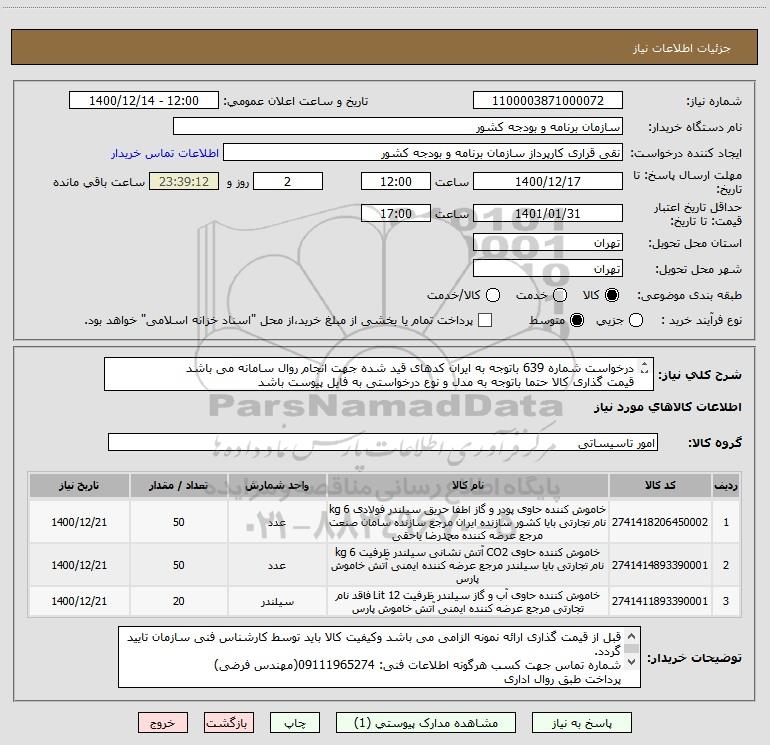This screenshot has height=745, width=770.
Task: Click the پاسخ به نیاز button
Action: (x=582, y=723)
